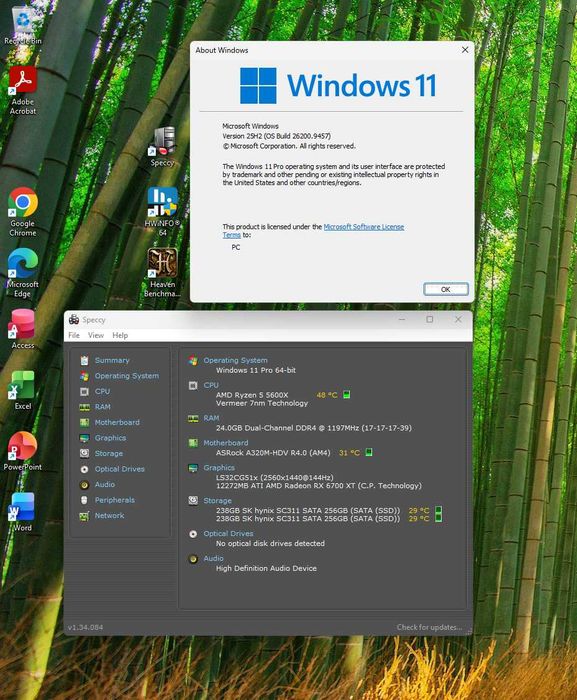Open the Help menu in Speccy
Image resolution: width=577 pixels, height=700 pixels.
[x=120, y=335]
